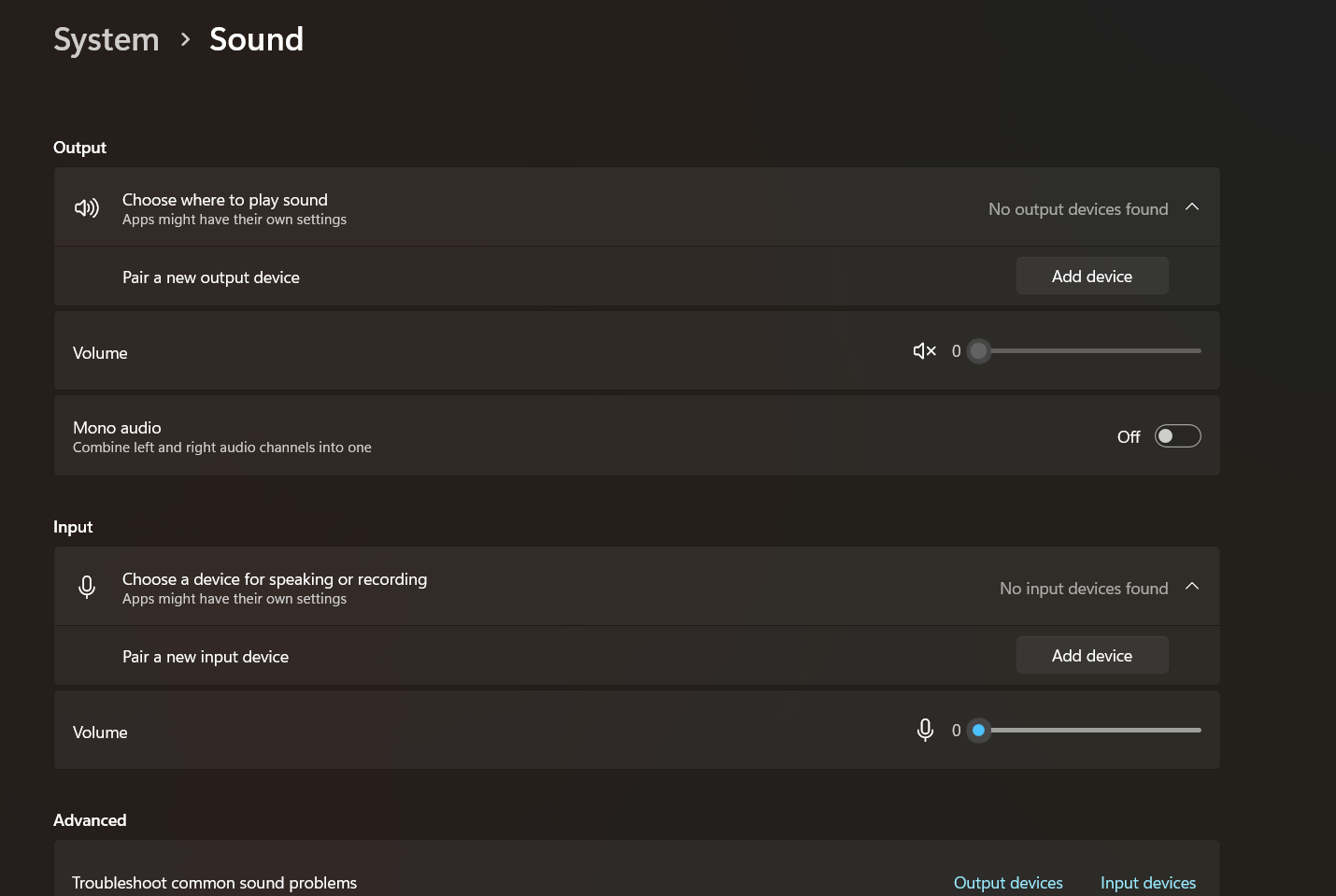Click the microphone icon beside Choose a device for speaking
1336x896 pixels.
pyautogui.click(x=87, y=587)
